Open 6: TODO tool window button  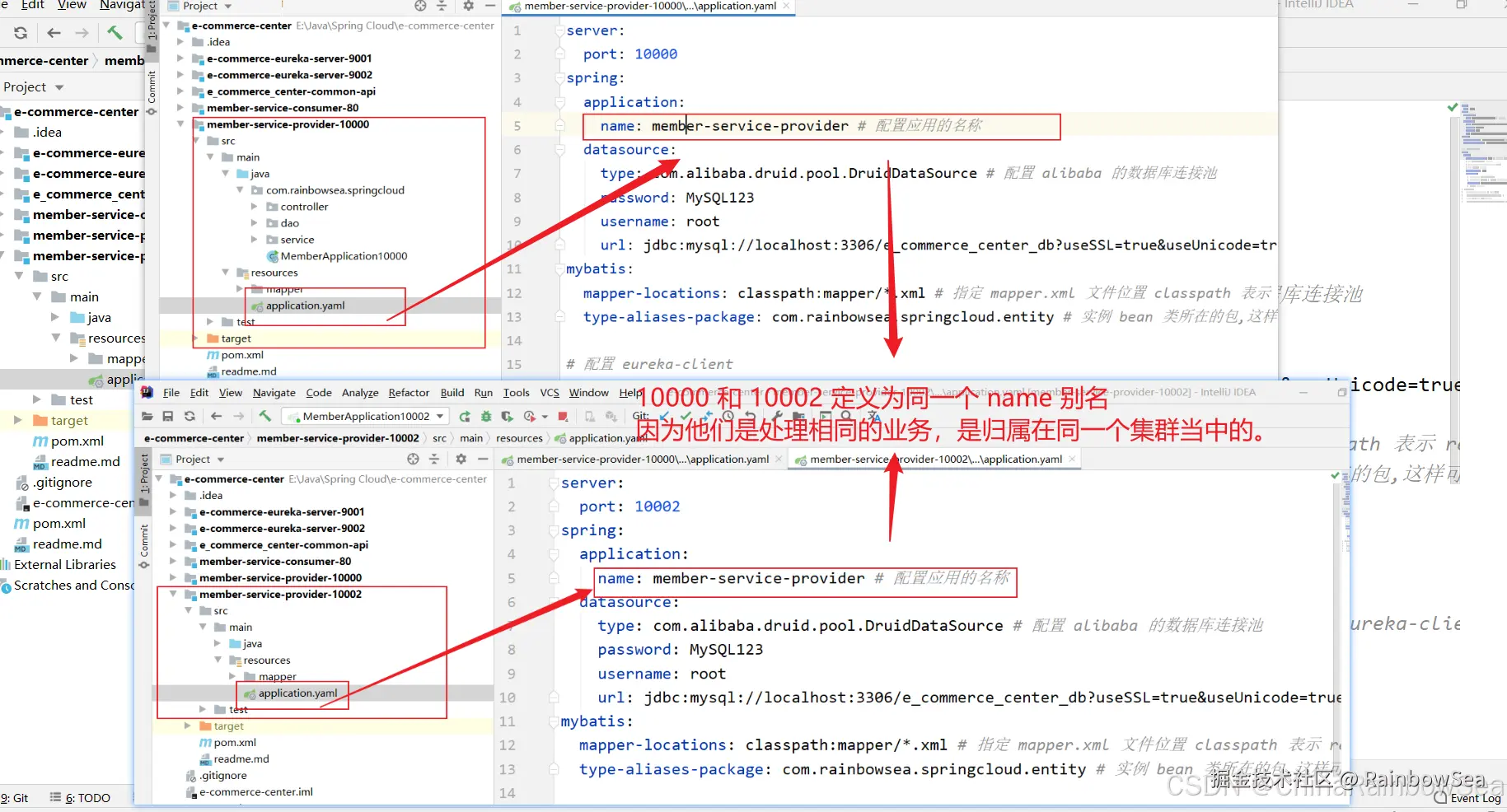tap(81, 798)
